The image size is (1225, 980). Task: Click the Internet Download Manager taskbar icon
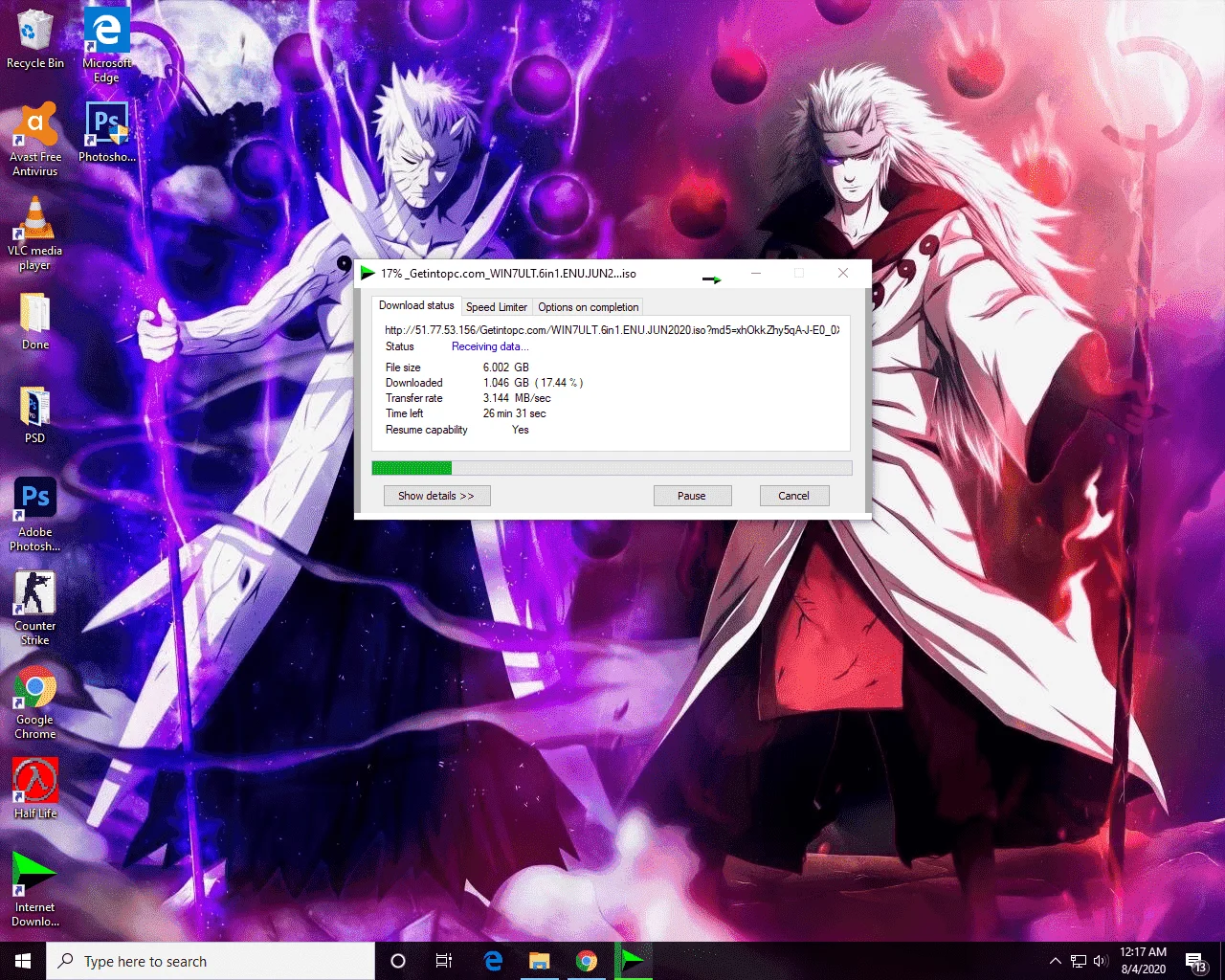[x=633, y=961]
